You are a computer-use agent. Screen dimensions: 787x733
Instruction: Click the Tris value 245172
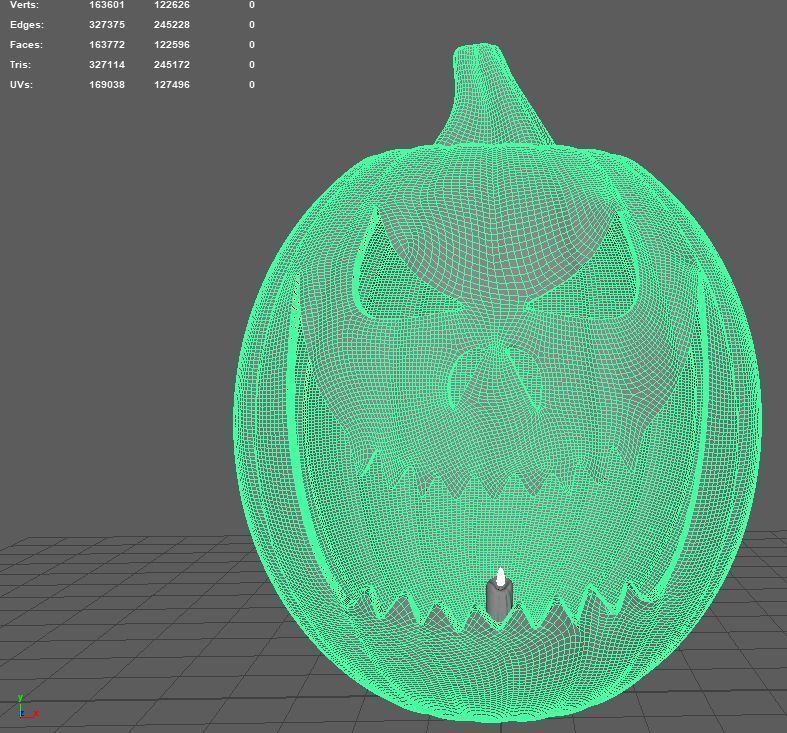tap(172, 65)
